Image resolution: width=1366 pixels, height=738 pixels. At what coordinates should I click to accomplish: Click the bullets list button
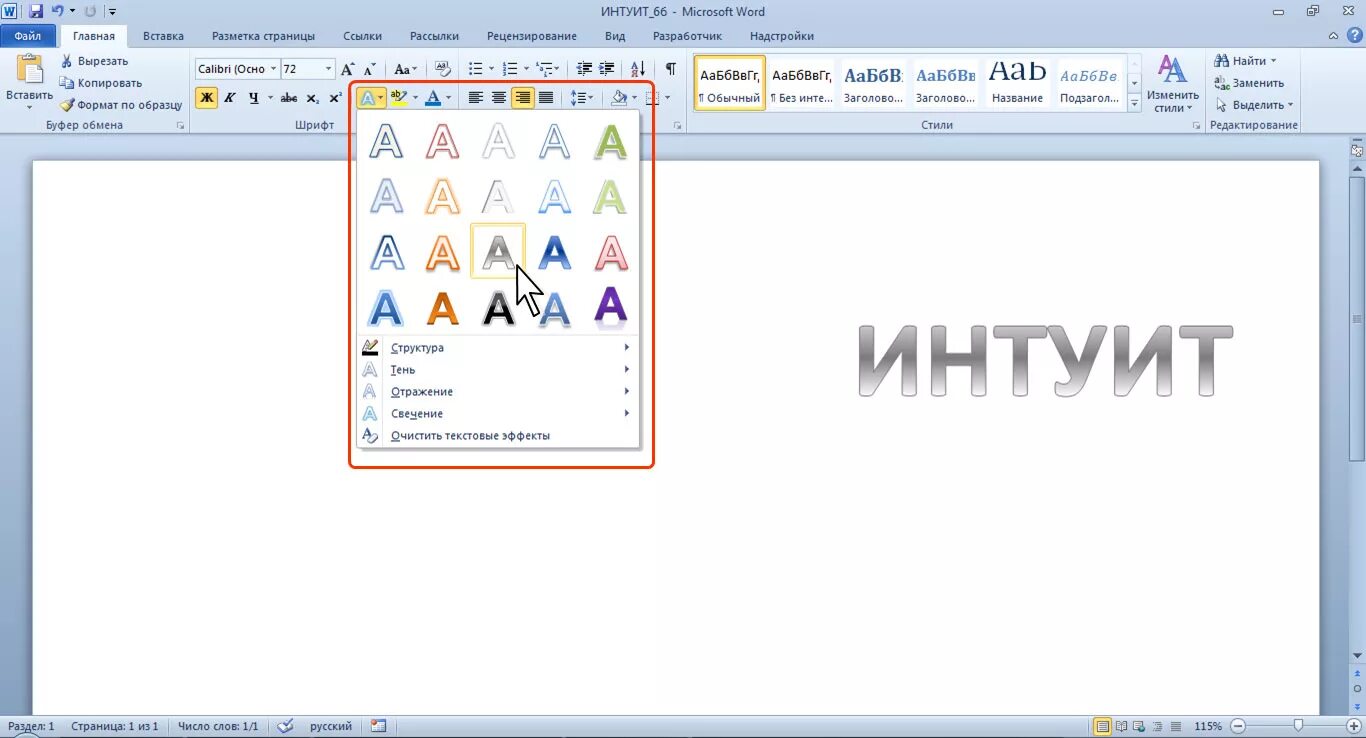(476, 69)
